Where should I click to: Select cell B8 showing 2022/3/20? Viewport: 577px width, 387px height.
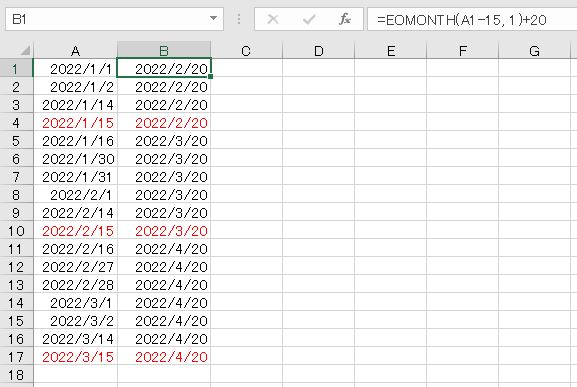[x=164, y=194]
